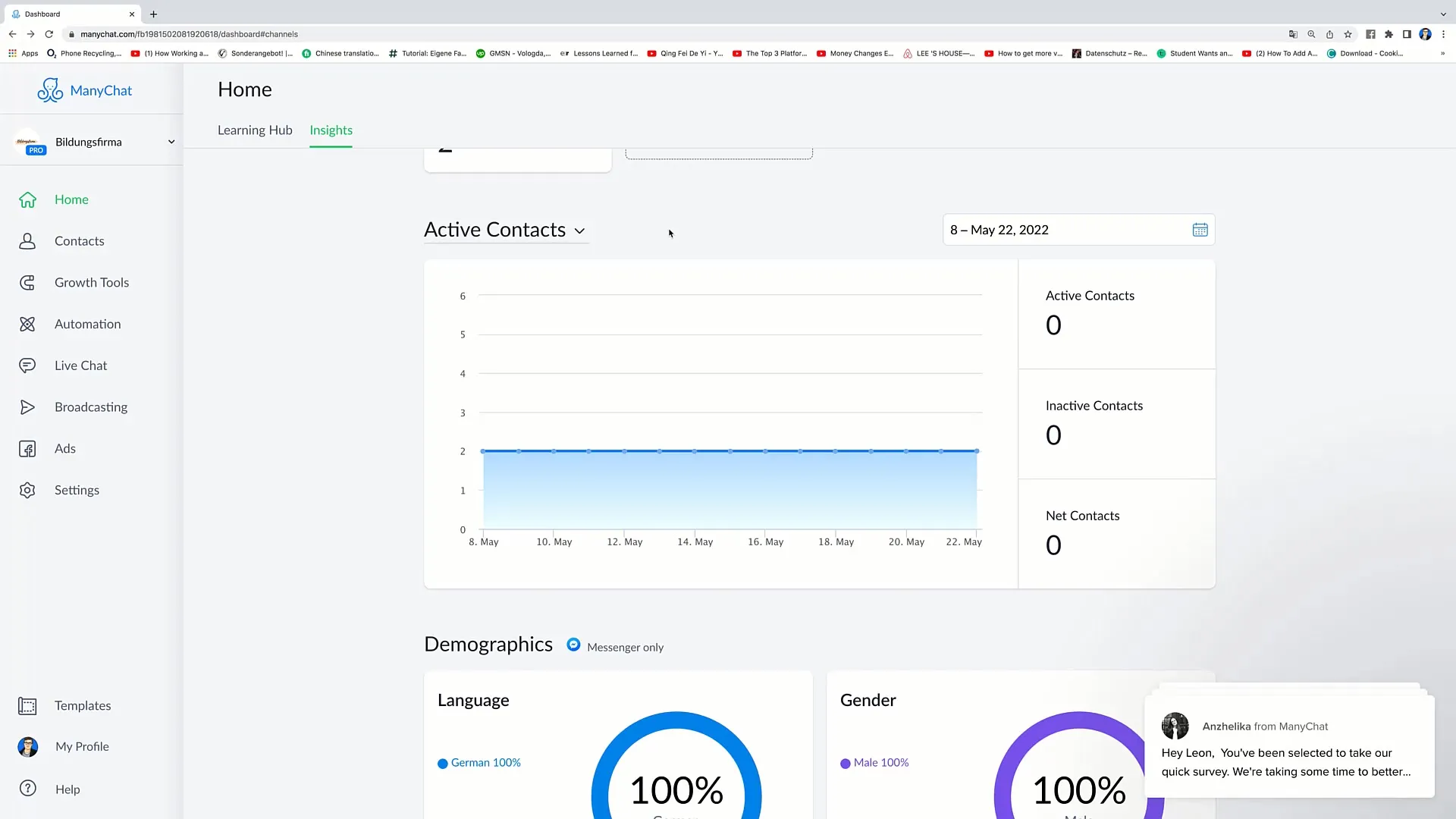Open the Growth Tools panel
1456x819 pixels.
(x=92, y=281)
